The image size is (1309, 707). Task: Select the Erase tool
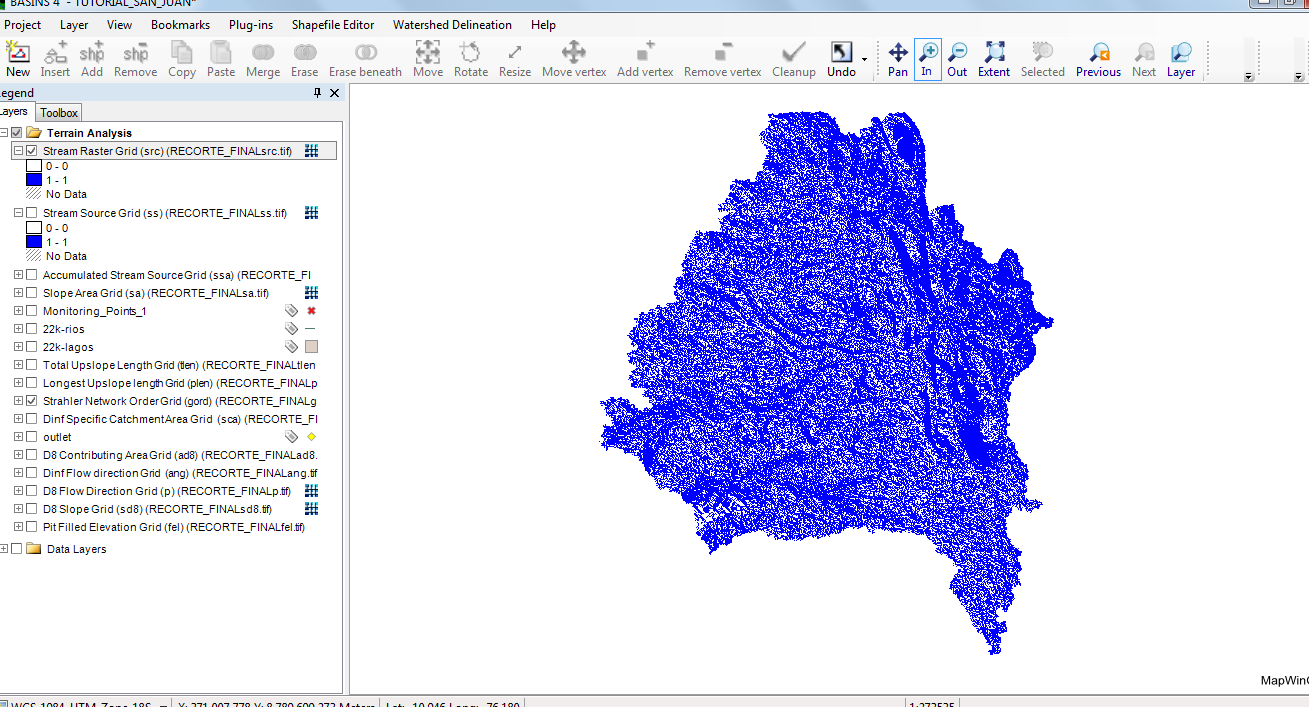(x=305, y=59)
